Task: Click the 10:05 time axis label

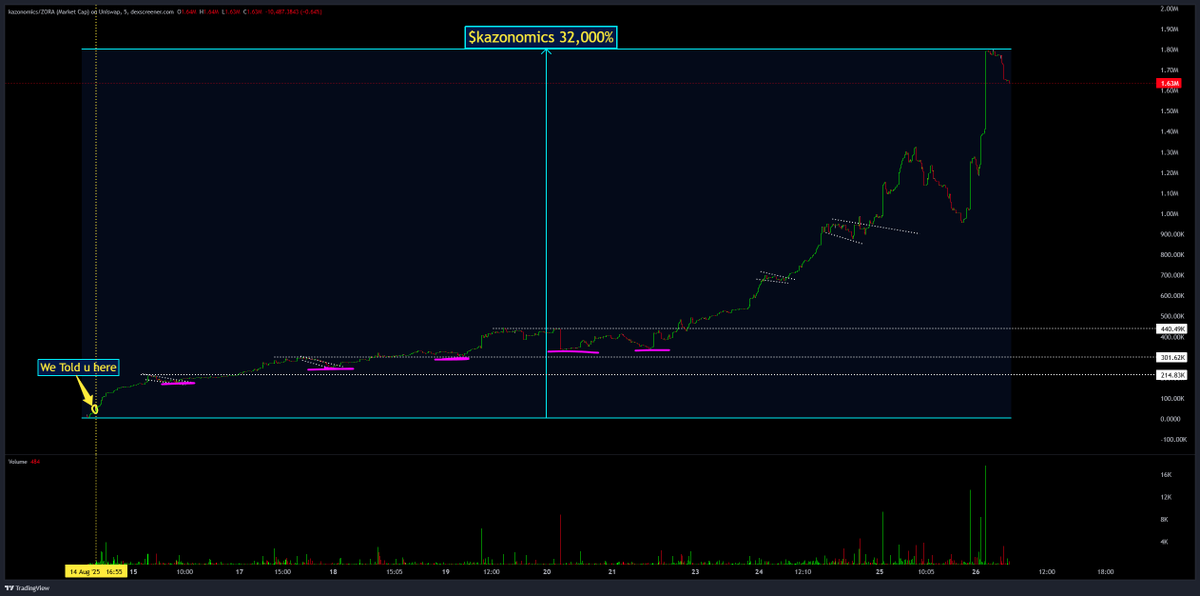Action: 925,573
